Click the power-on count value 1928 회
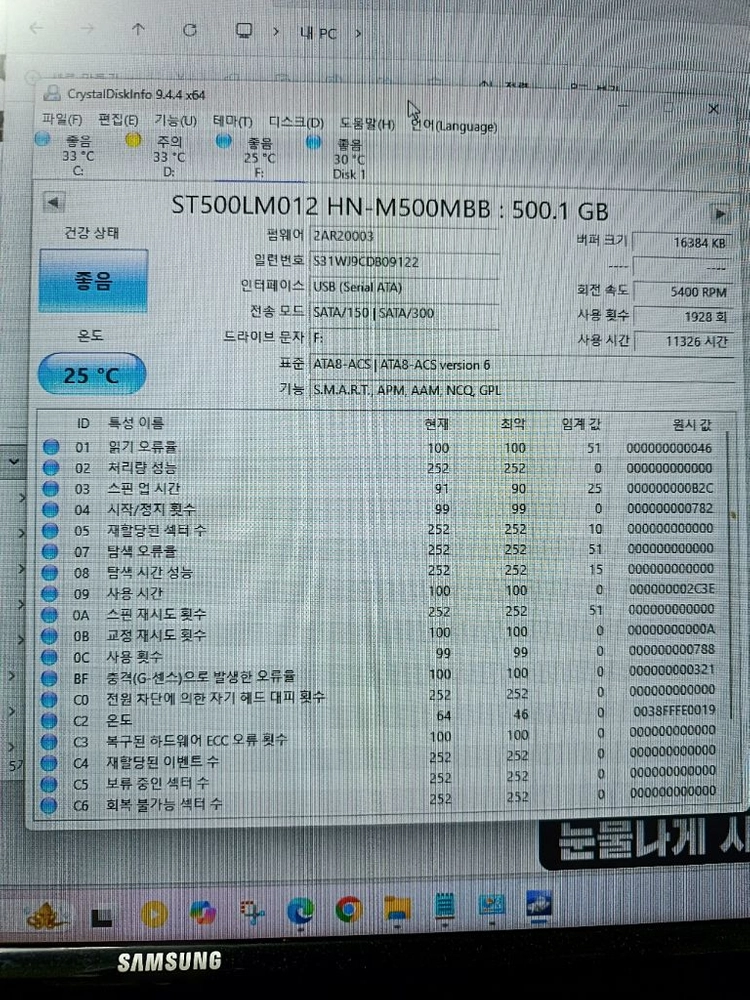The width and height of the screenshot is (750, 1000). (x=681, y=316)
